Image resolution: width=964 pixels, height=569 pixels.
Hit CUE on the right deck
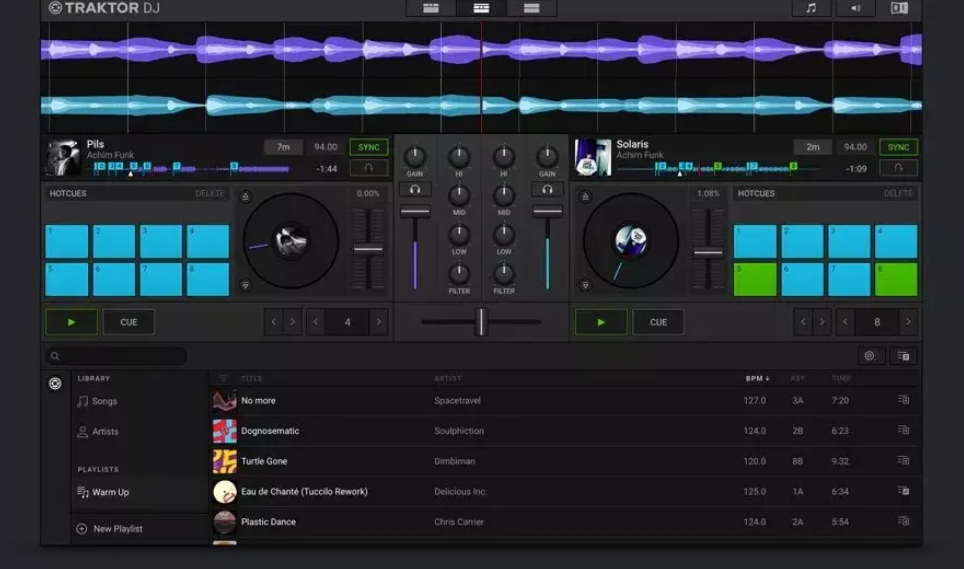(x=658, y=322)
